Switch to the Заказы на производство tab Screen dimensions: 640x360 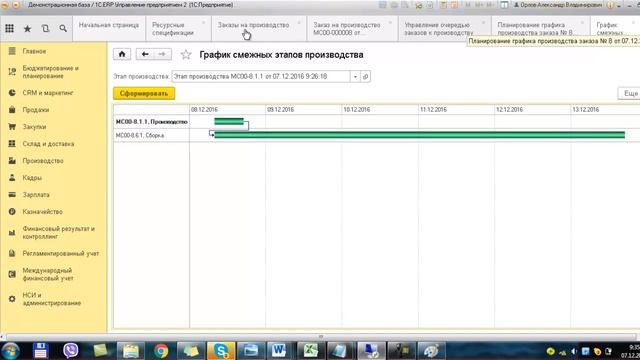[259, 28]
